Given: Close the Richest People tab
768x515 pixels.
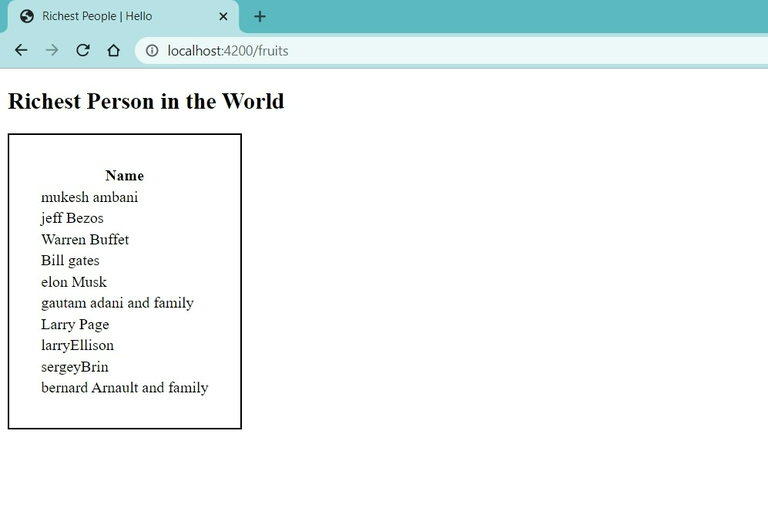Looking at the screenshot, I should click(223, 17).
